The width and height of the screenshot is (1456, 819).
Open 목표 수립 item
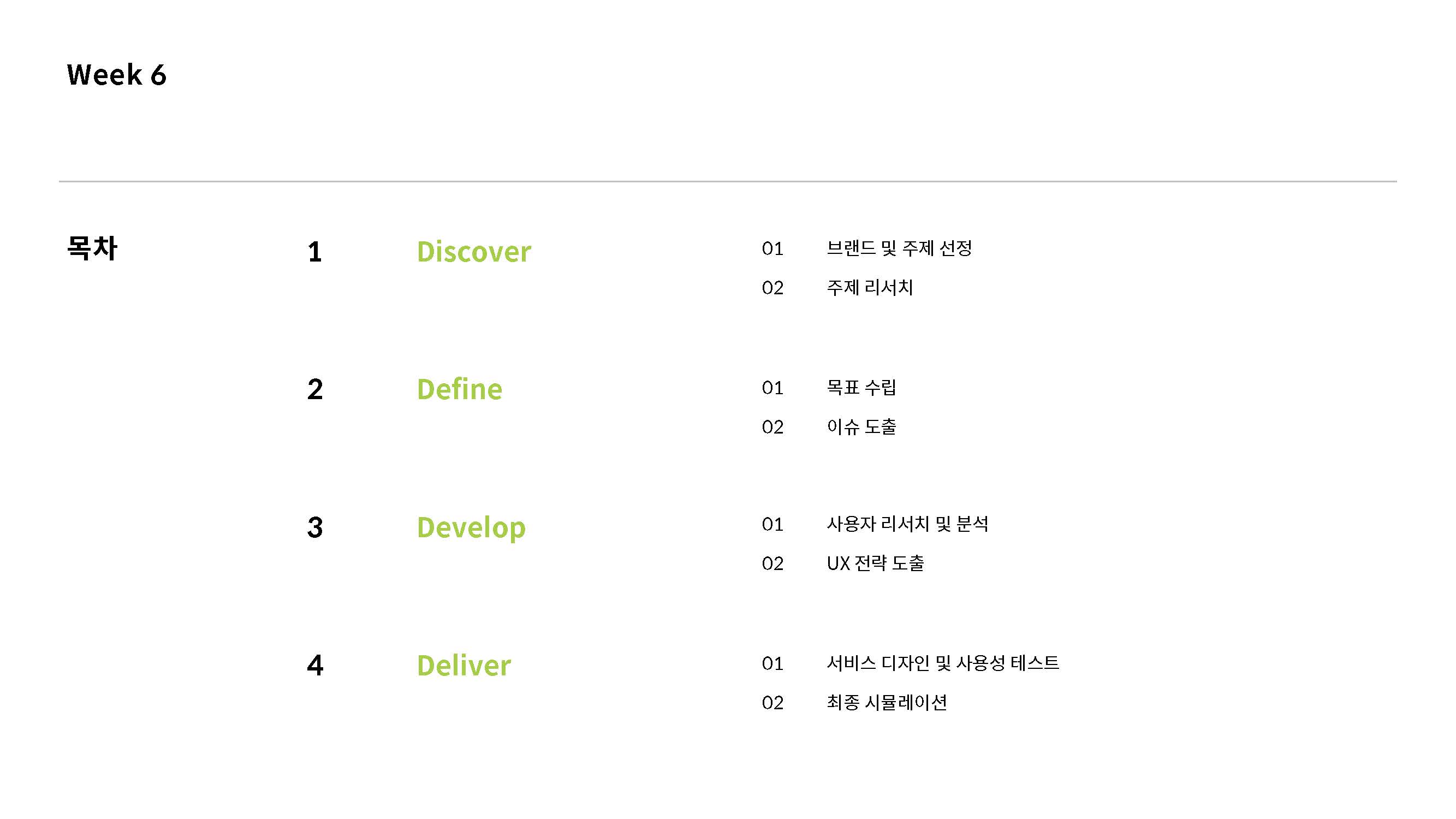tap(861, 387)
